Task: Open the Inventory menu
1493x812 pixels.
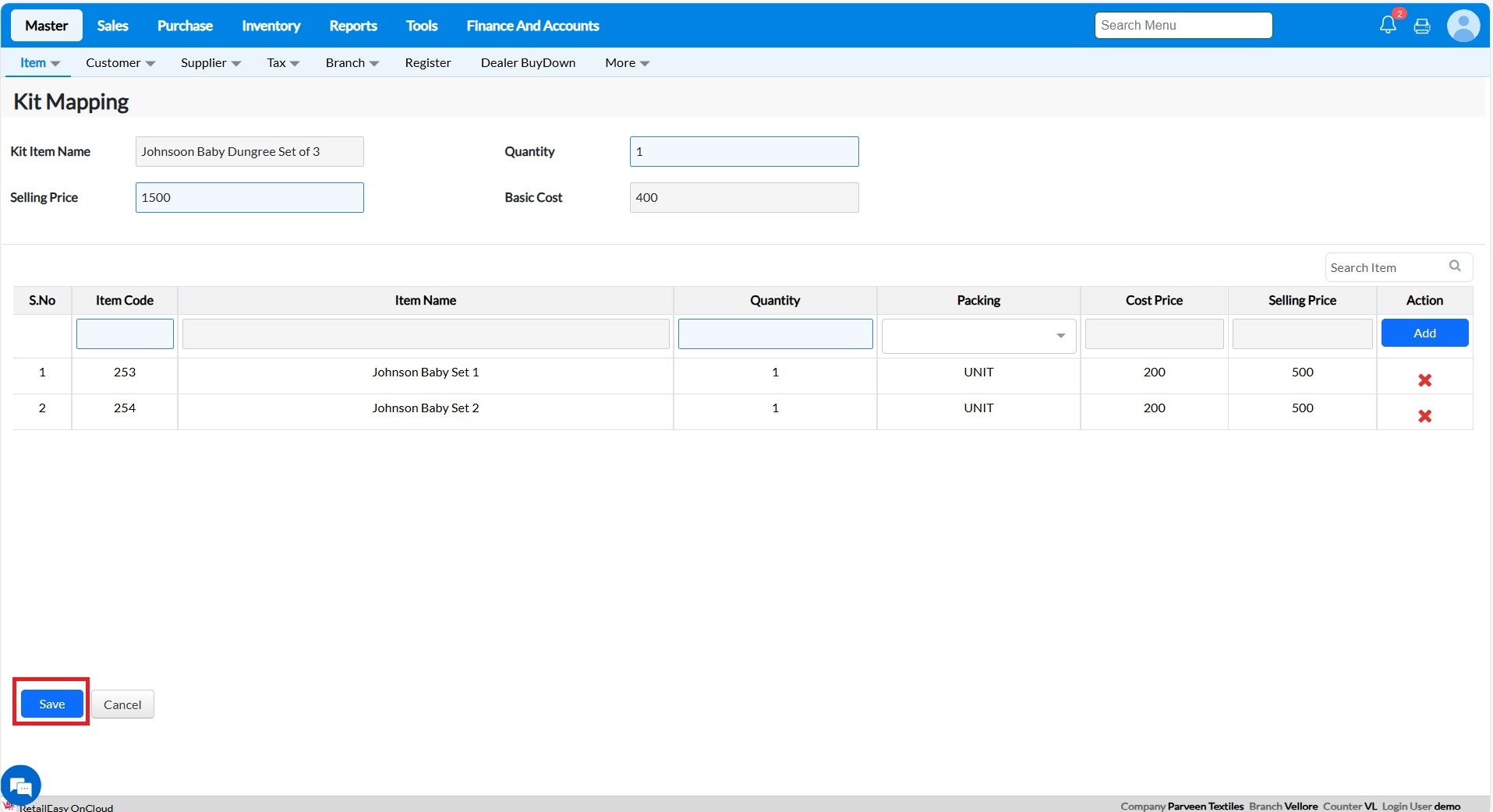Action: point(271,26)
